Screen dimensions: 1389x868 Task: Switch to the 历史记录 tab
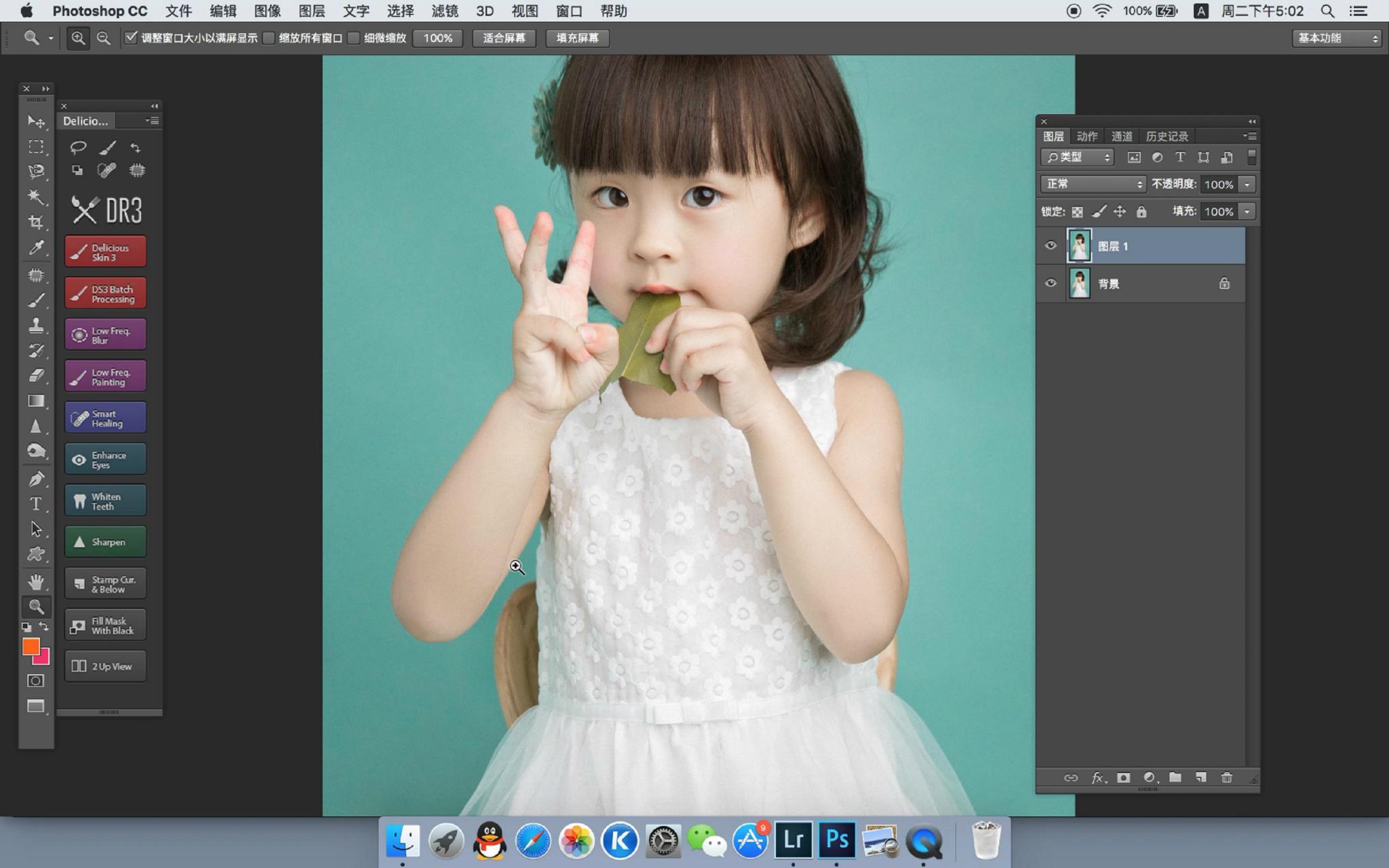point(1167,136)
